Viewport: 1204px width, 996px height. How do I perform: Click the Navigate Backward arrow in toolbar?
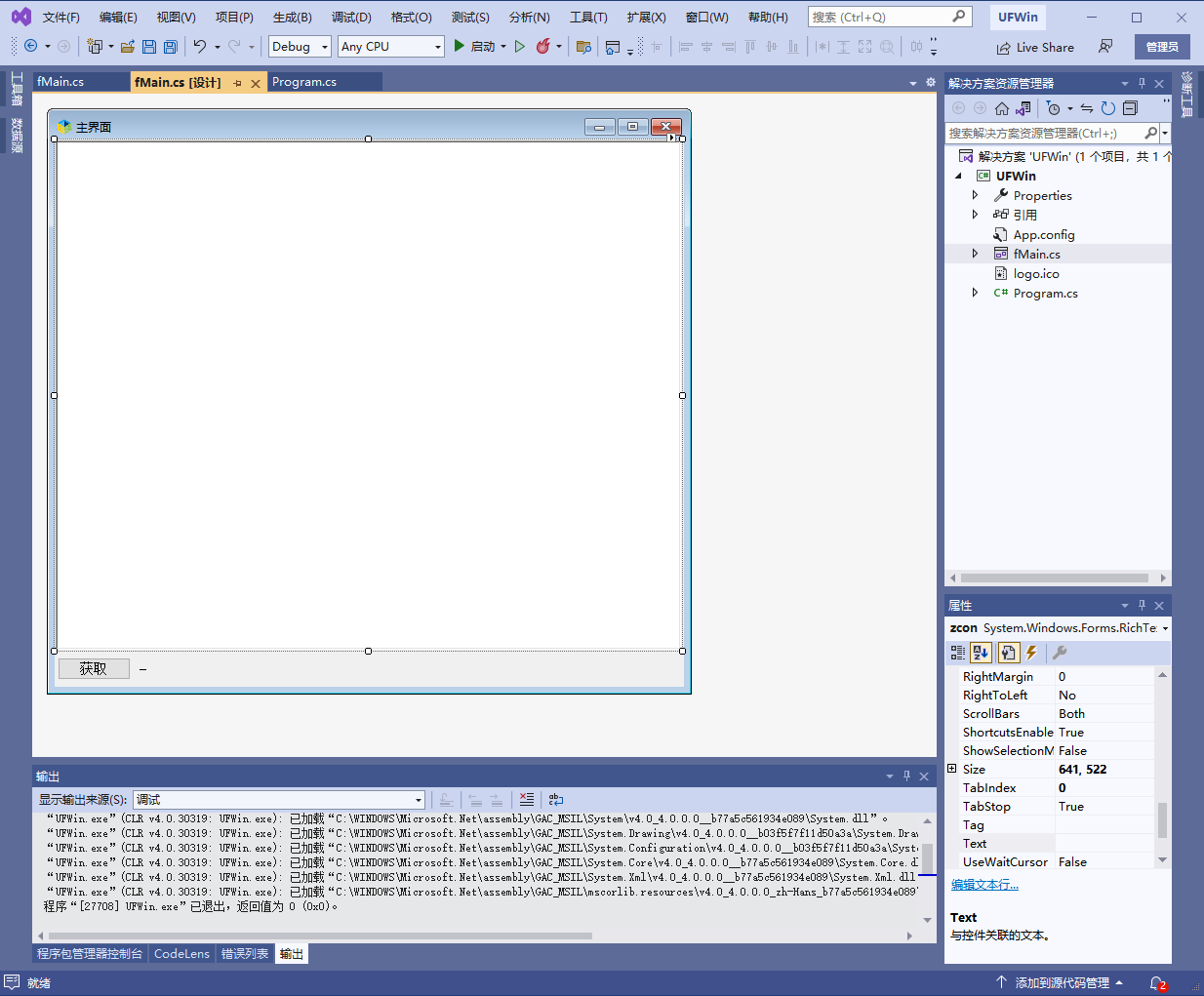pos(30,46)
